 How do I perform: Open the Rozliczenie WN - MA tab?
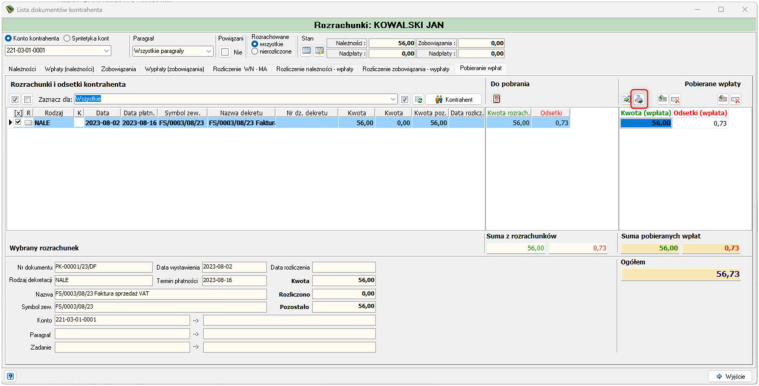click(x=240, y=69)
